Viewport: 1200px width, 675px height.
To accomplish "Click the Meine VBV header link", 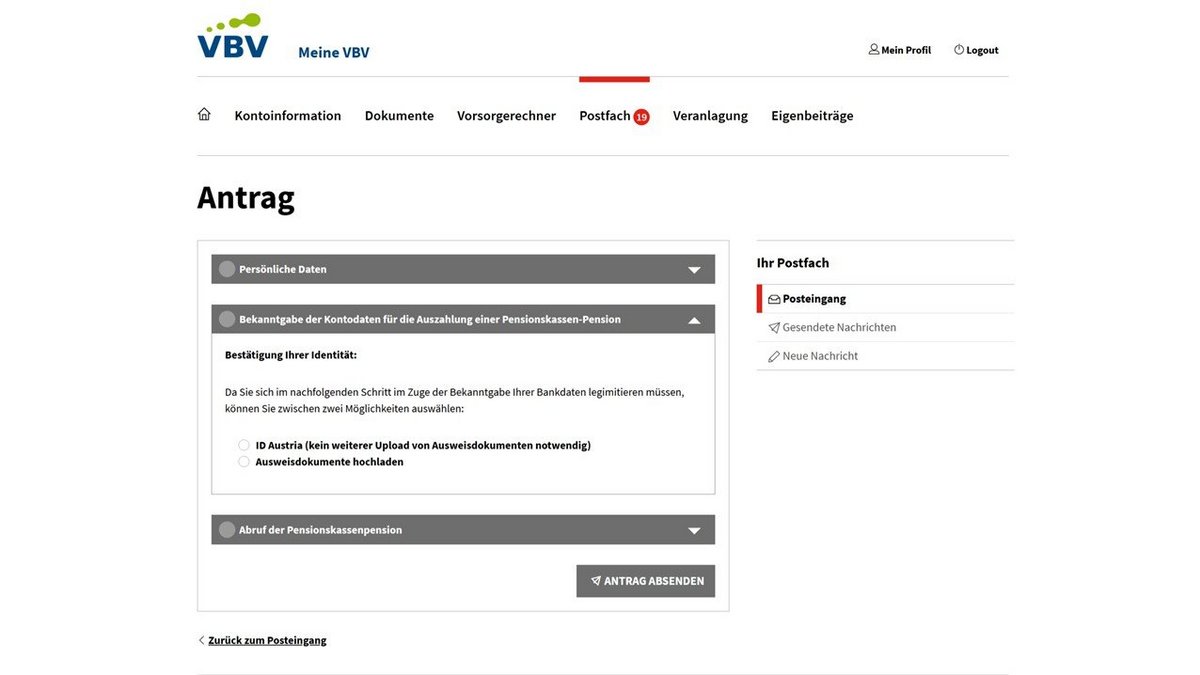I will (333, 51).
